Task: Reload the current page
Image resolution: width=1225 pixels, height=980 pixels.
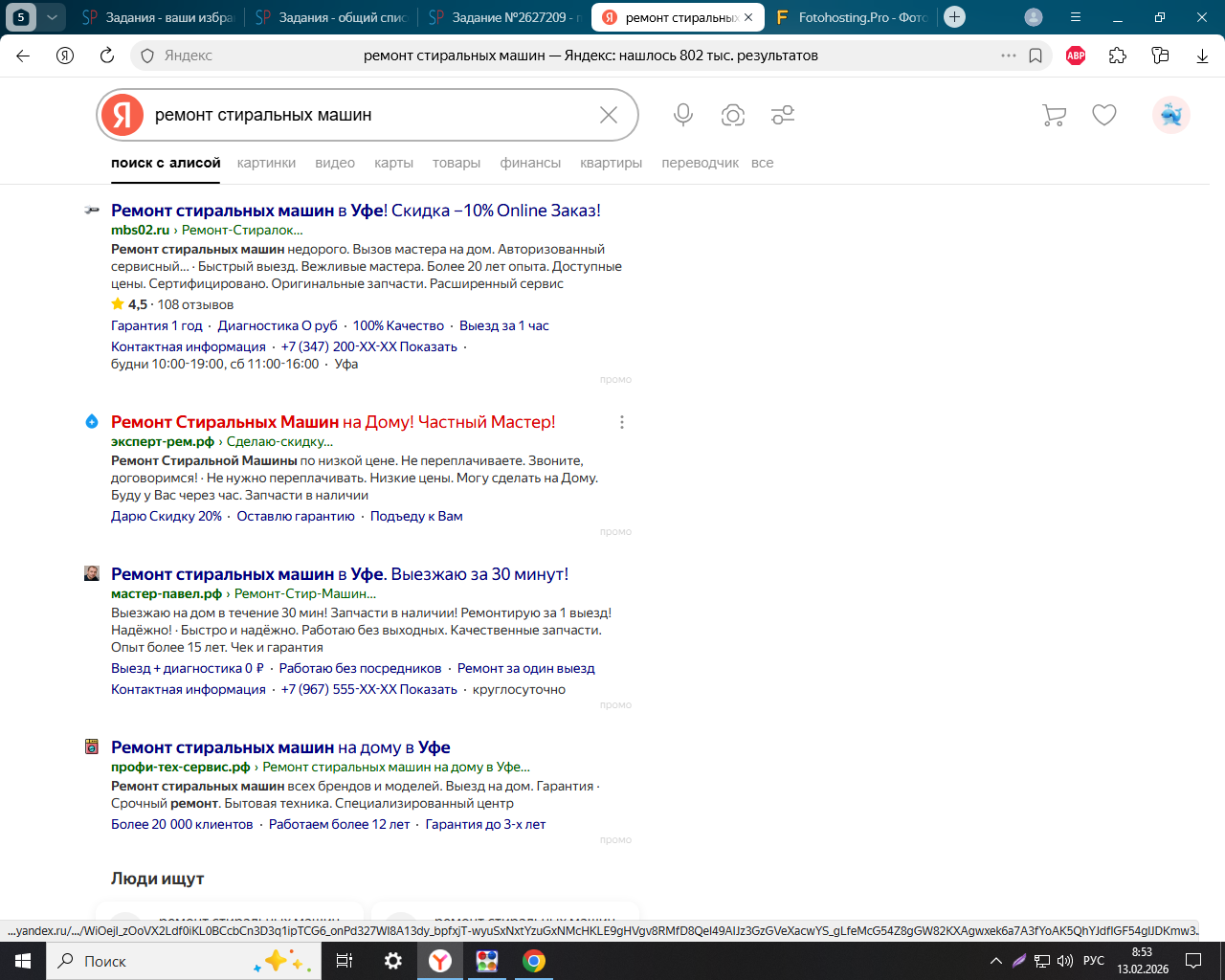Action: pyautogui.click(x=107, y=56)
